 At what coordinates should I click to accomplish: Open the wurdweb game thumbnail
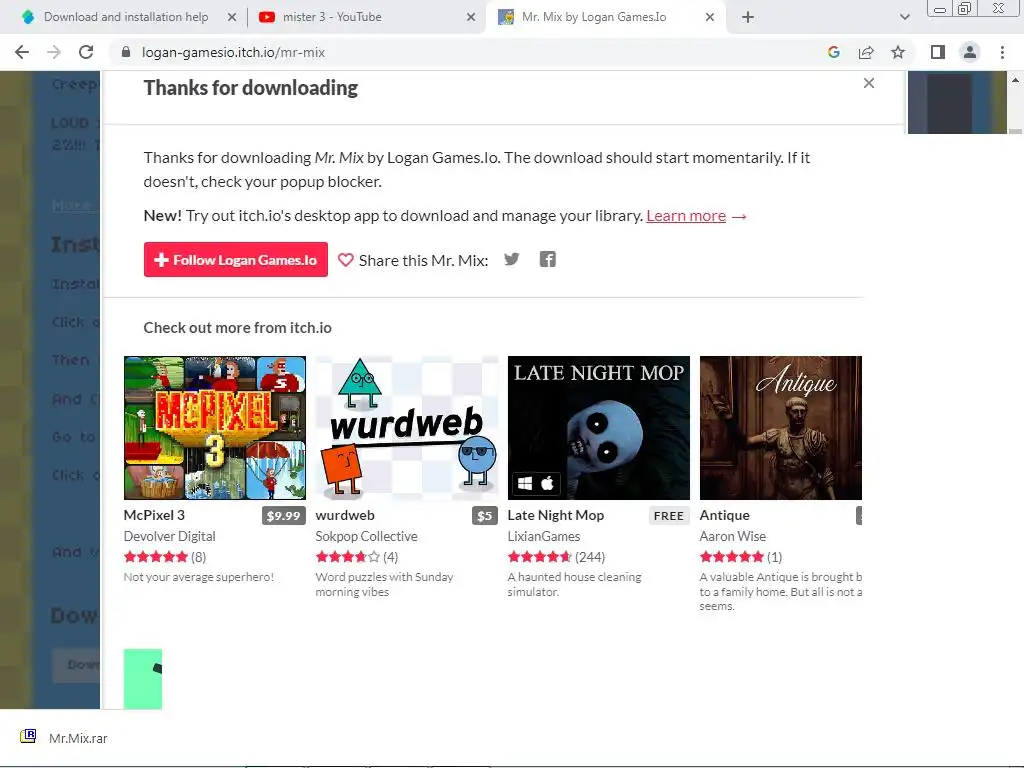pyautogui.click(x=406, y=428)
